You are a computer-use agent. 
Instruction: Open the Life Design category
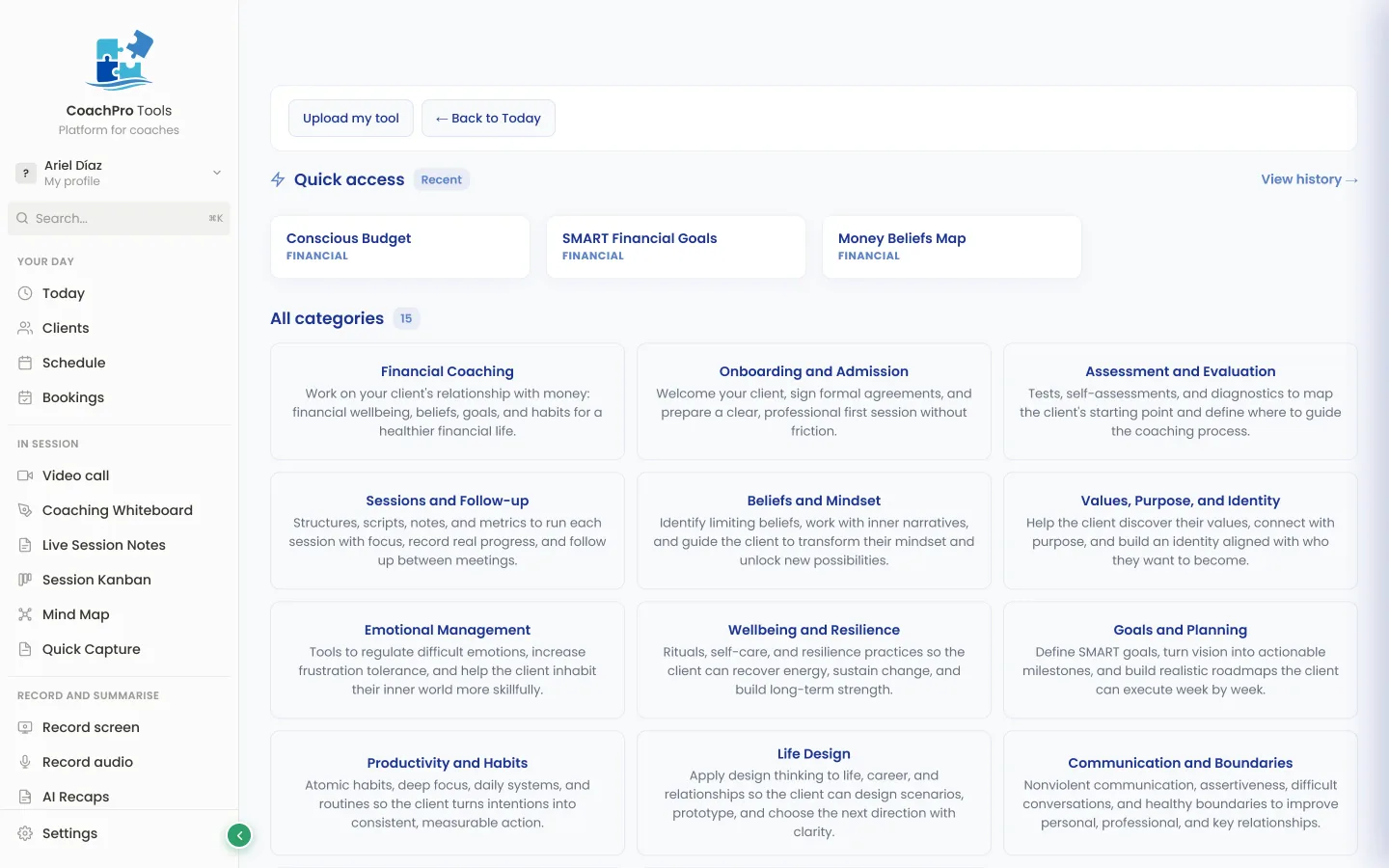(814, 793)
